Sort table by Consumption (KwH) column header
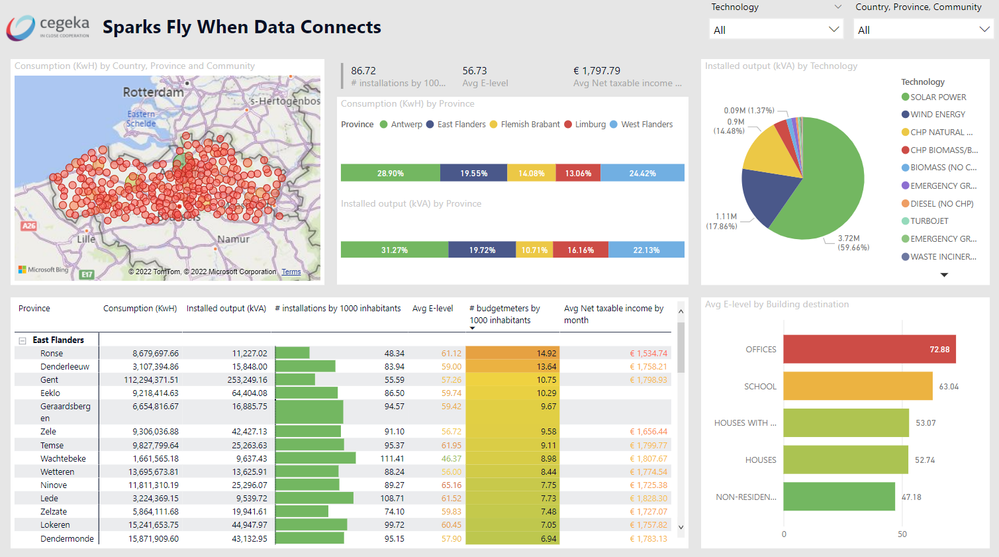This screenshot has width=999, height=557. 141,309
